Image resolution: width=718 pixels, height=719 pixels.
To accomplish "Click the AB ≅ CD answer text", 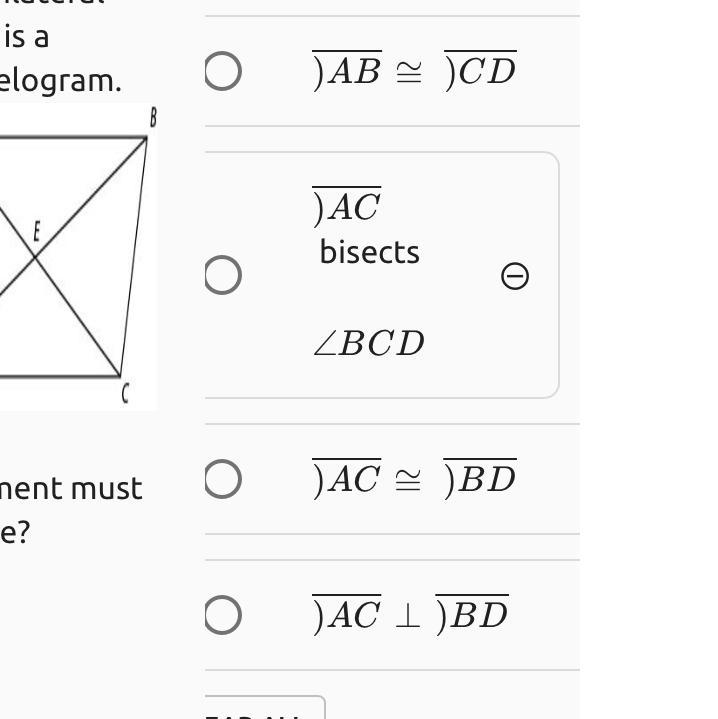I will pyautogui.click(x=414, y=71).
